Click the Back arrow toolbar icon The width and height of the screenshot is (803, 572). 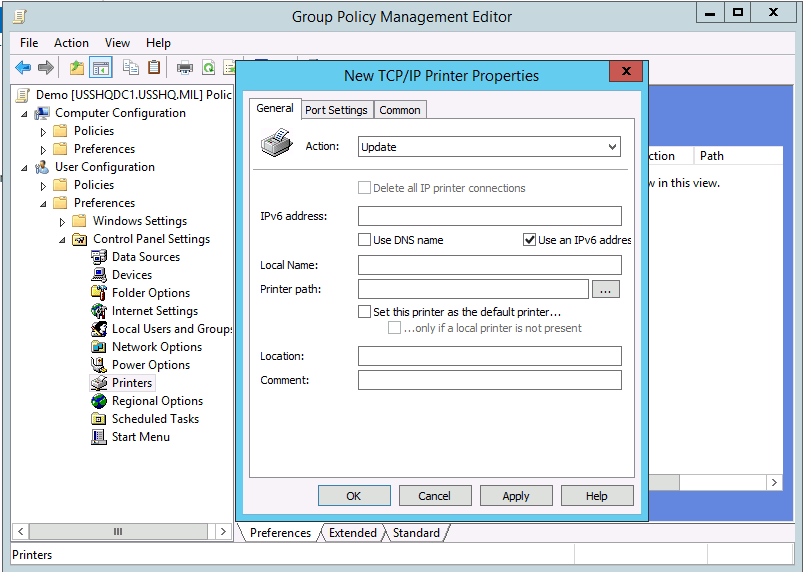point(23,67)
